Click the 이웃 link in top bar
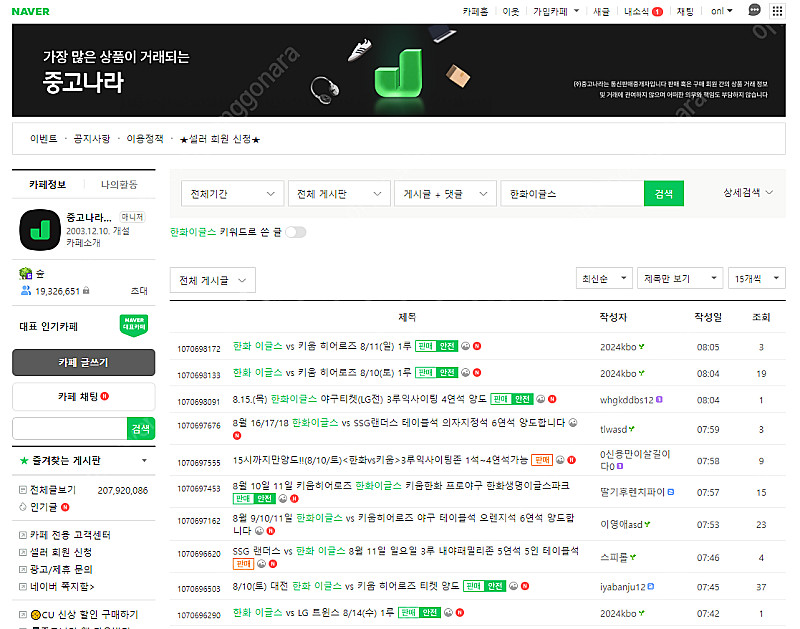Viewport: 800px width, 629px height. coord(510,11)
